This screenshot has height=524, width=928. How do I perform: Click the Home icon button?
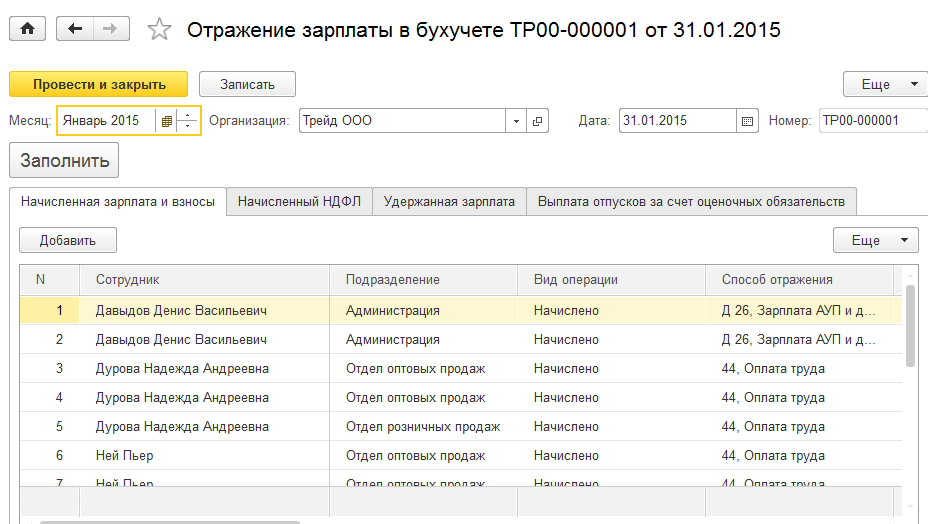pyautogui.click(x=27, y=29)
